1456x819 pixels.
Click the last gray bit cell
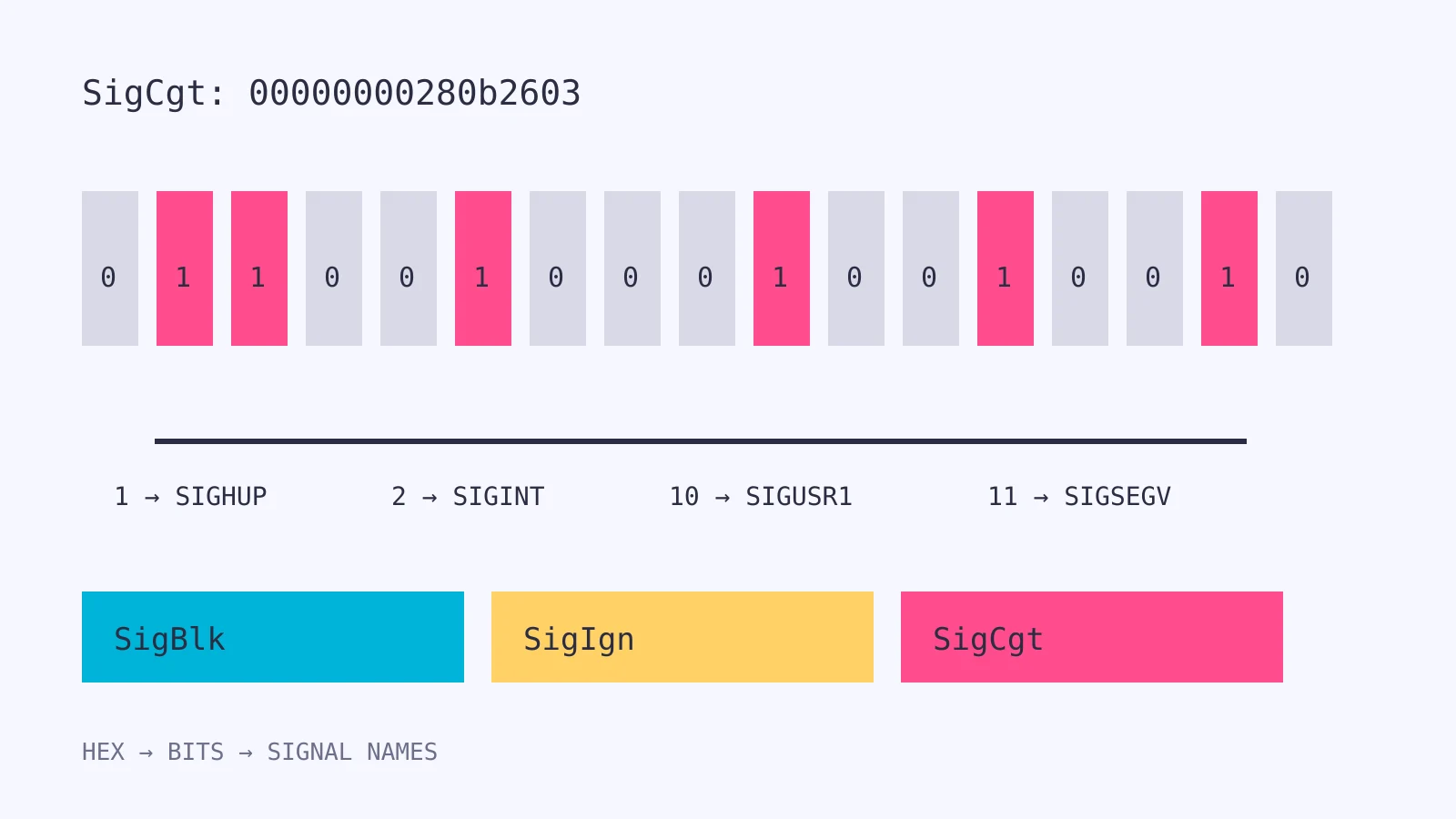tap(1304, 268)
